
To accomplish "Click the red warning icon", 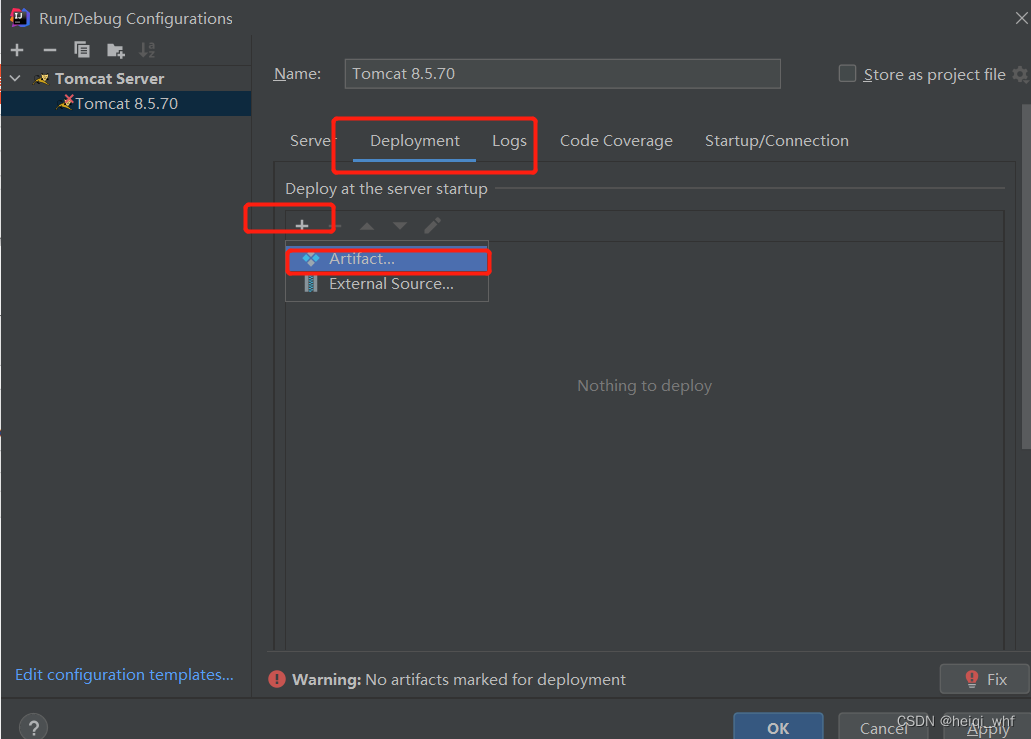I will [x=277, y=679].
